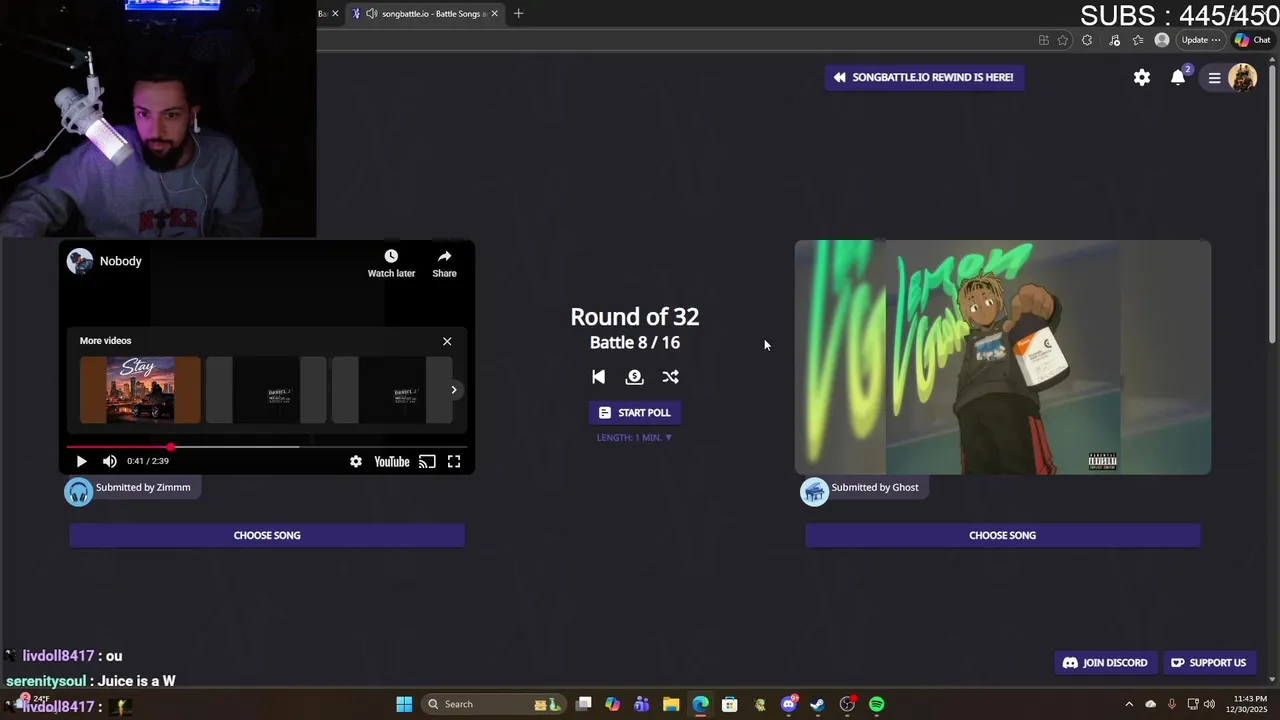Open the Windows Start menu
The image size is (1280, 720).
pos(404,704)
